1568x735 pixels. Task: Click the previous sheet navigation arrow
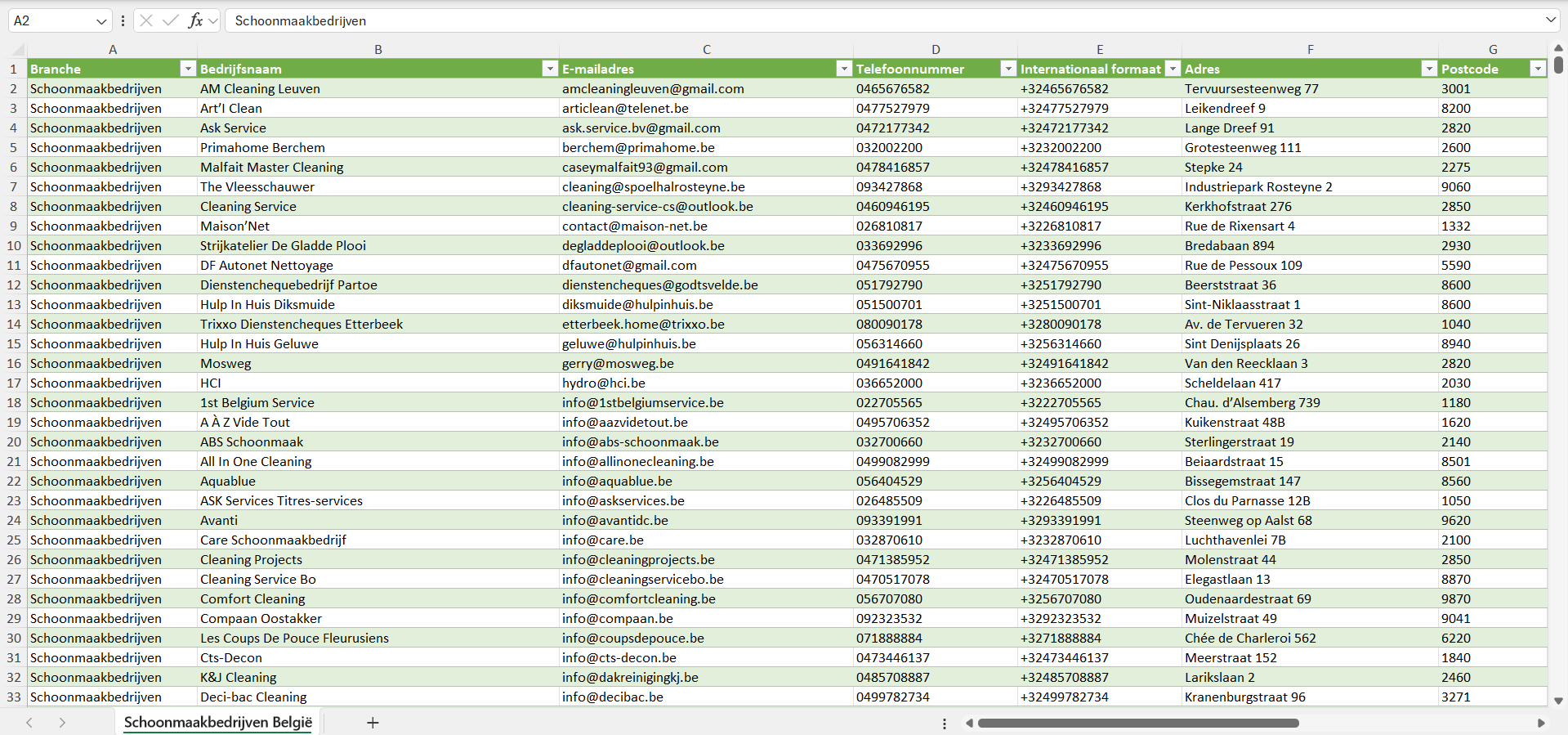pos(29,723)
